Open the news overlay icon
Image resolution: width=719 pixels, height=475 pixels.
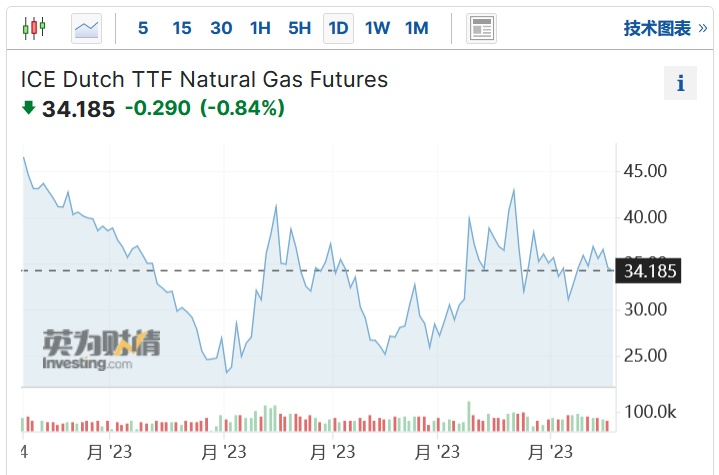tap(481, 28)
